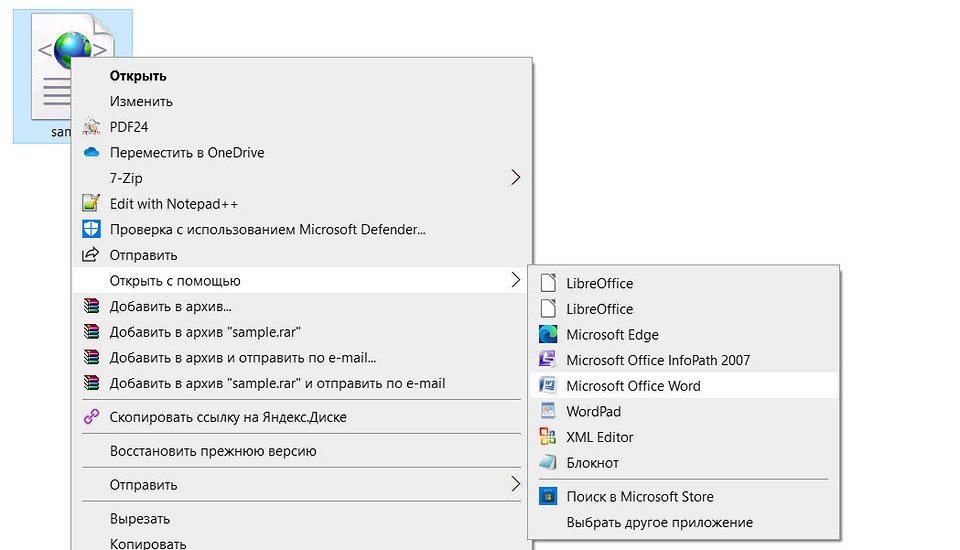
Task: Click the Notepad++ icon
Action: point(91,203)
